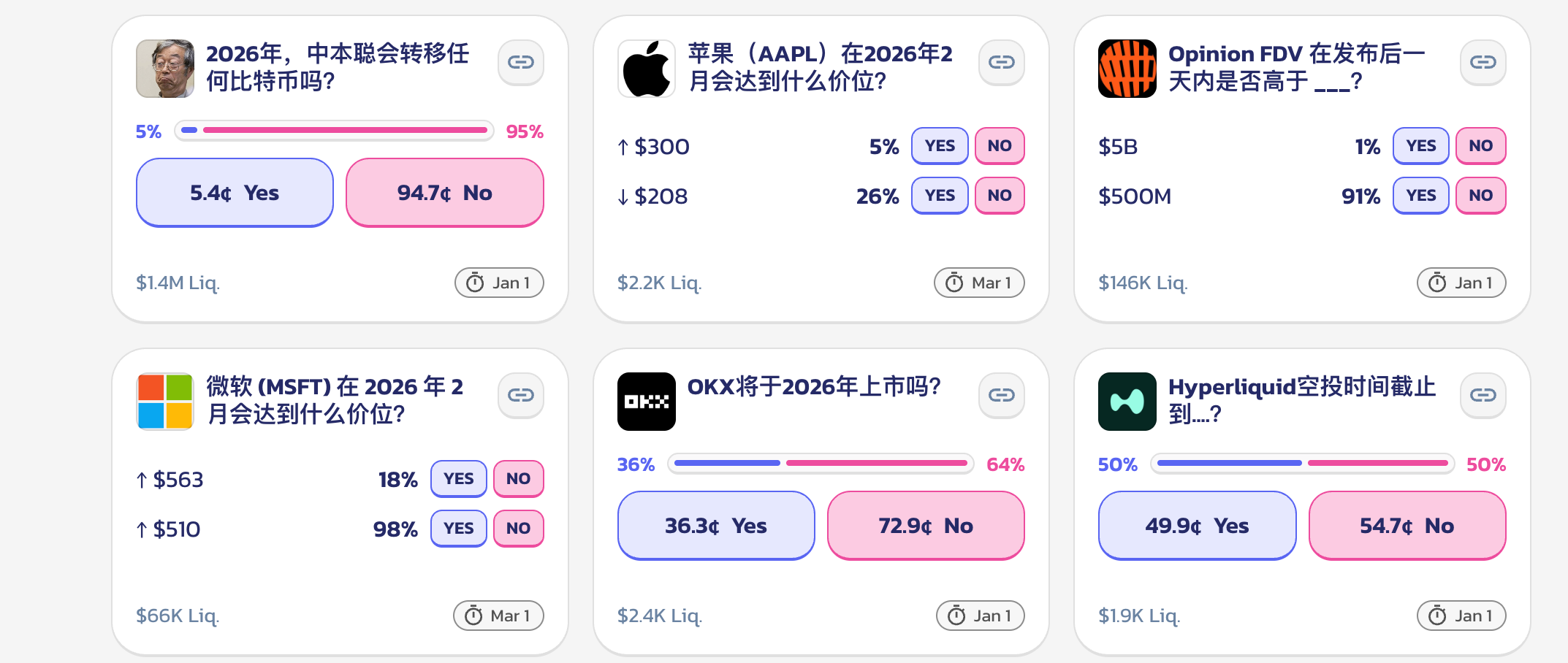
Task: Click the Microsoft logo icon
Action: (165, 402)
